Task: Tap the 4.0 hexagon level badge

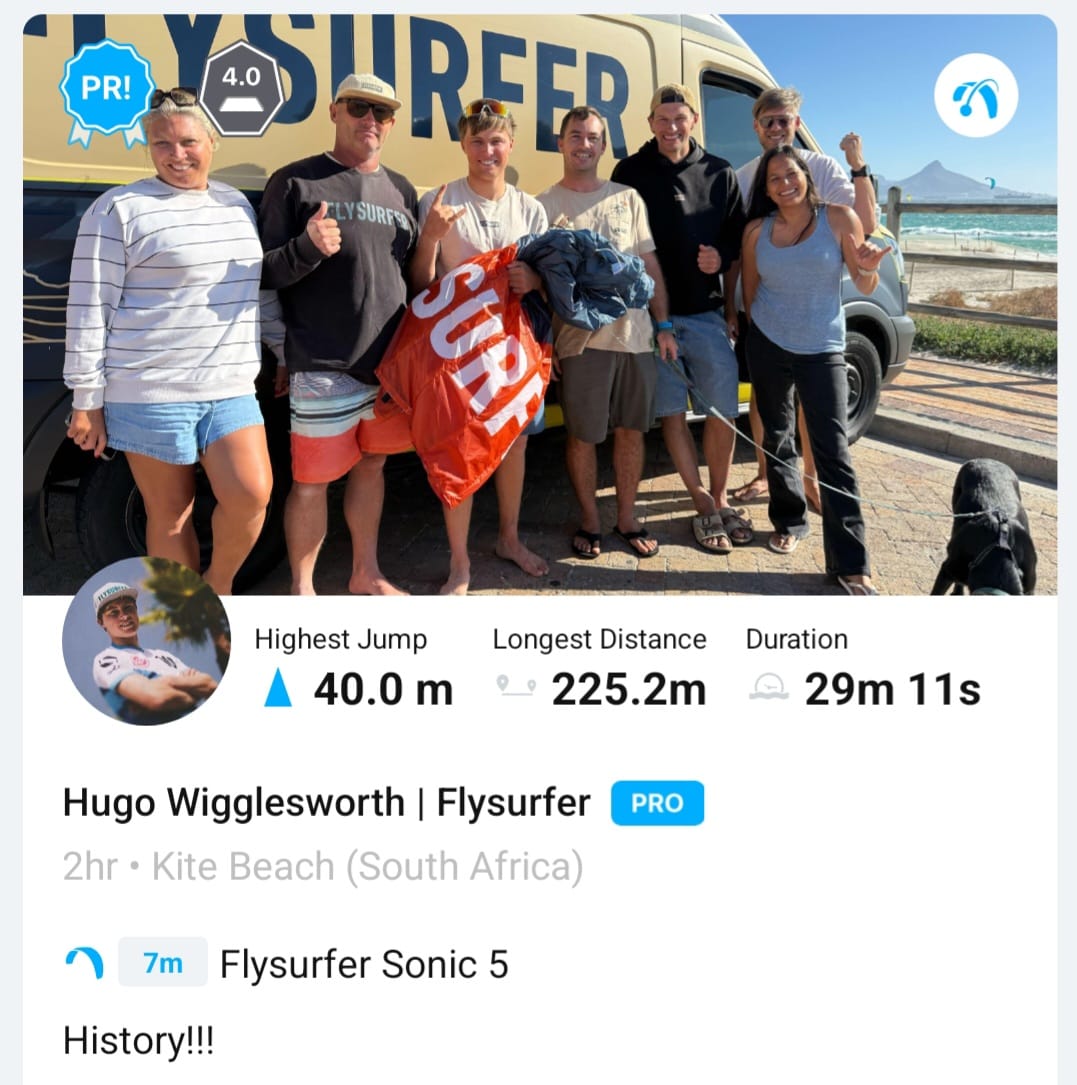Action: (242, 88)
